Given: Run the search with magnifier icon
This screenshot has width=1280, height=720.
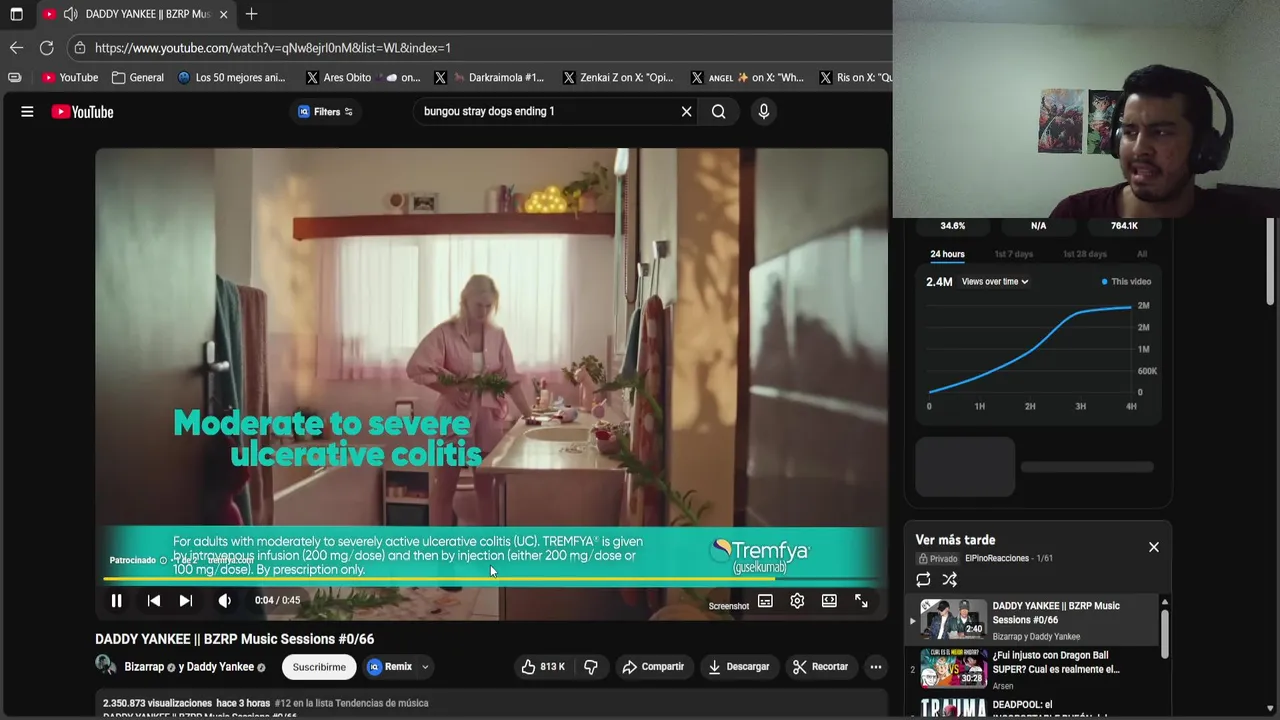Looking at the screenshot, I should pos(719,112).
